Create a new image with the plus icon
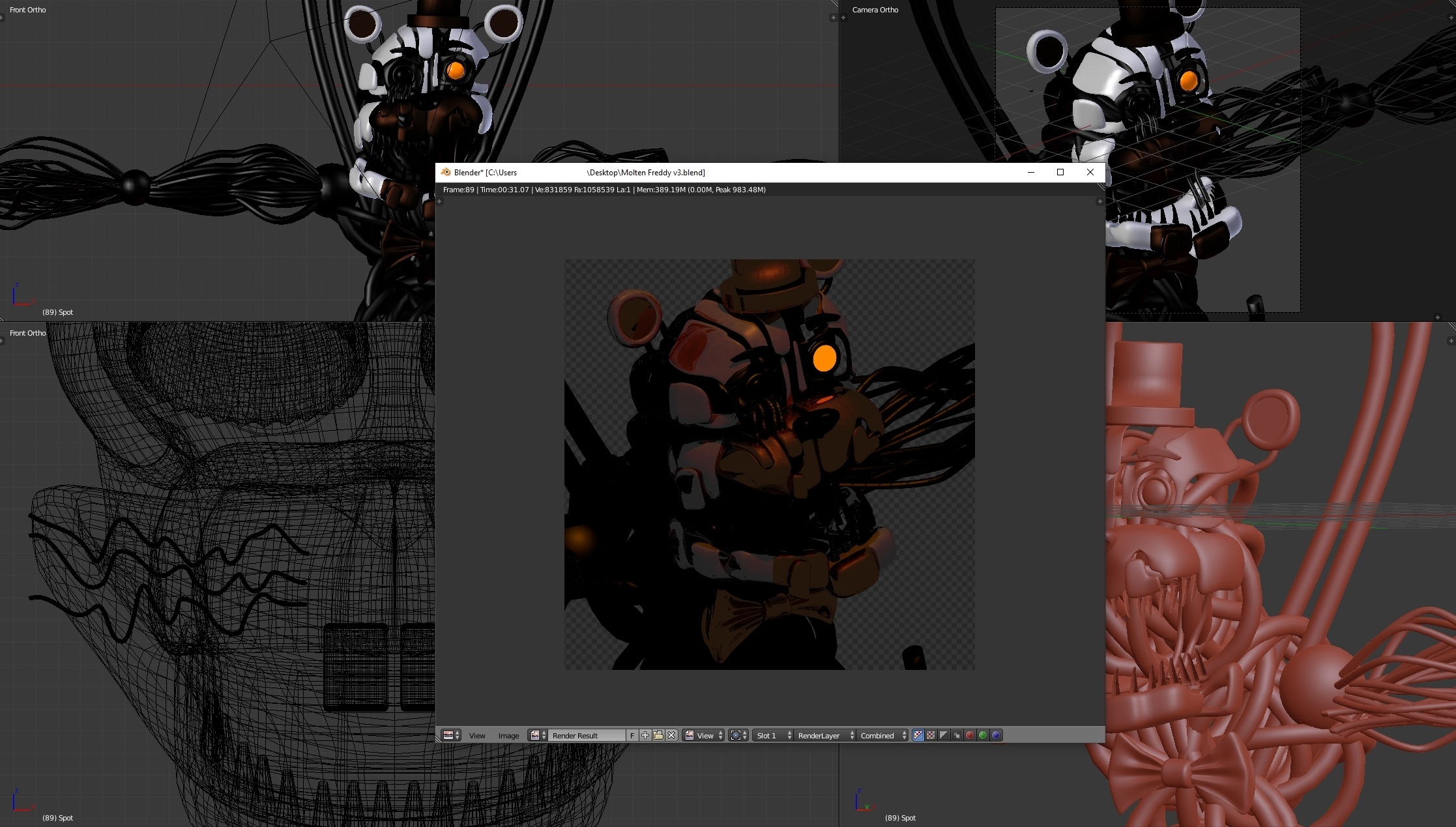The width and height of the screenshot is (1456, 827). coord(645,735)
